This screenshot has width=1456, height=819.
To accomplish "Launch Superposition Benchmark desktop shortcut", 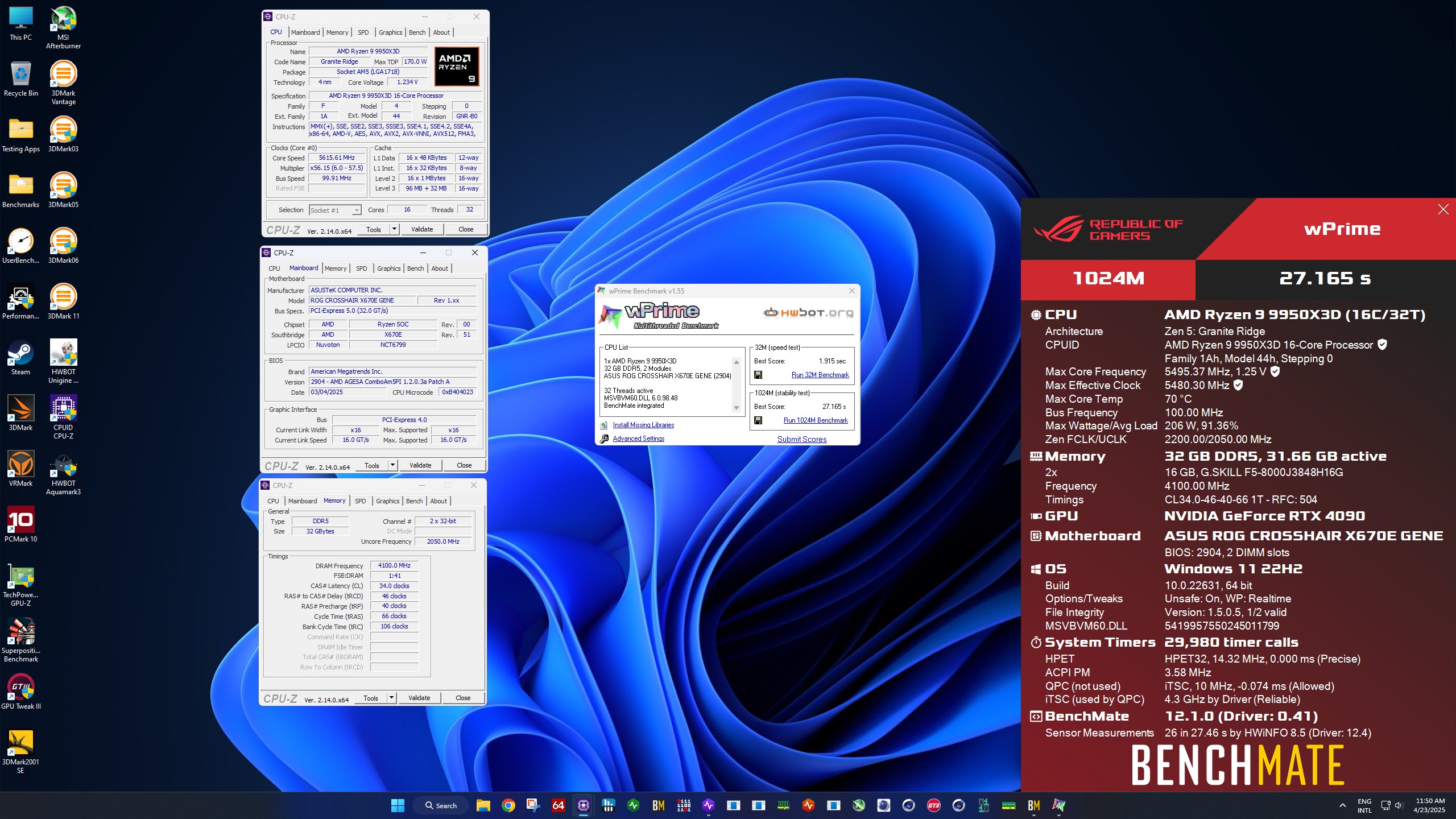I will (x=20, y=640).
